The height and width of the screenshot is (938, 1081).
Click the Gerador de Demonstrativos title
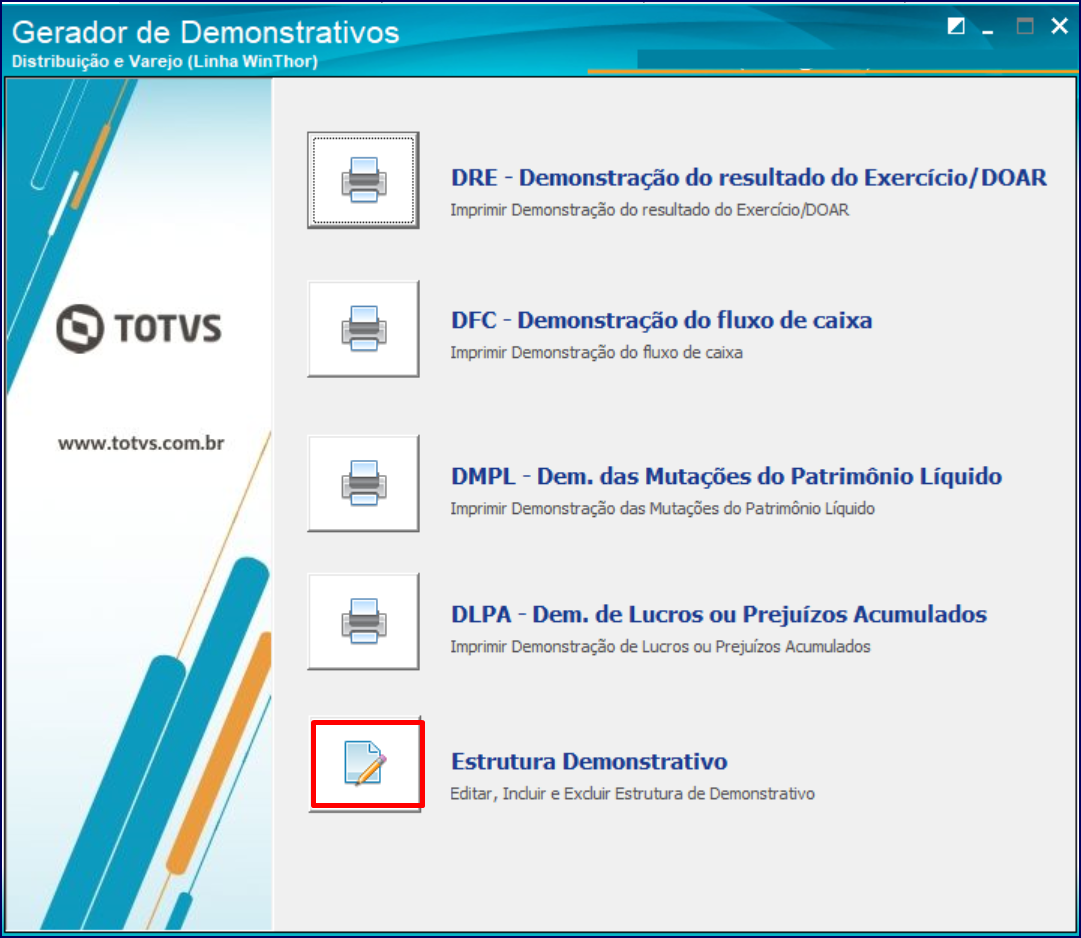205,32
